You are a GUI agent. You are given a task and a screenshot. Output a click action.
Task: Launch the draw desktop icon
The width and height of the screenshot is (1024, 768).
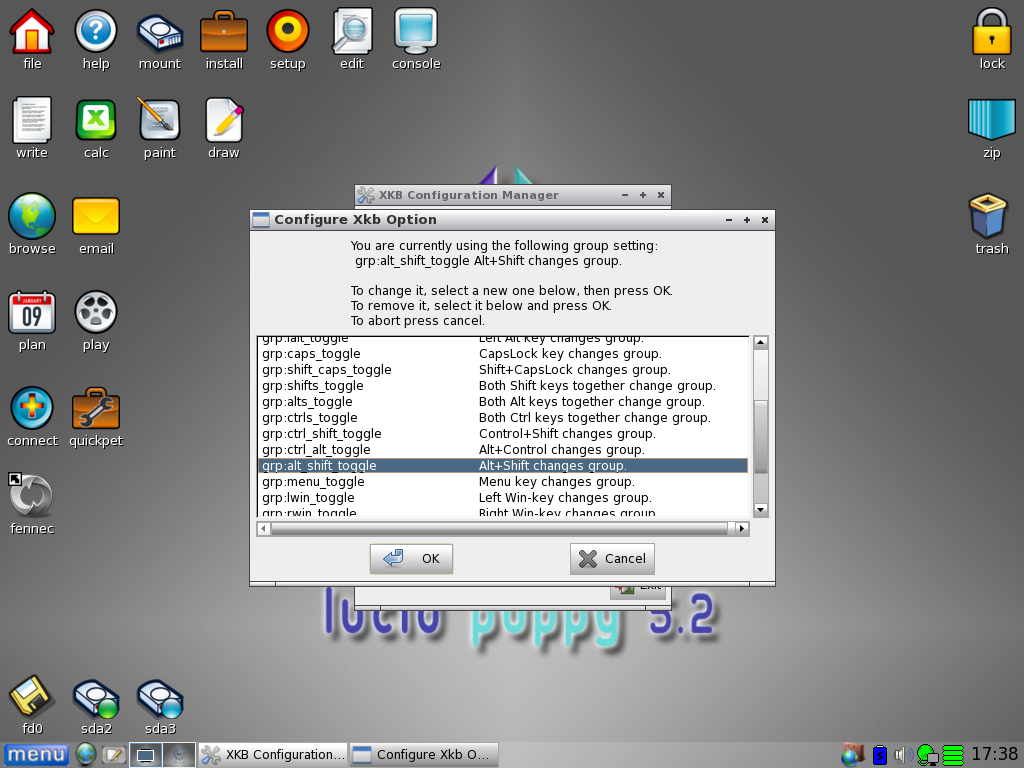223,120
